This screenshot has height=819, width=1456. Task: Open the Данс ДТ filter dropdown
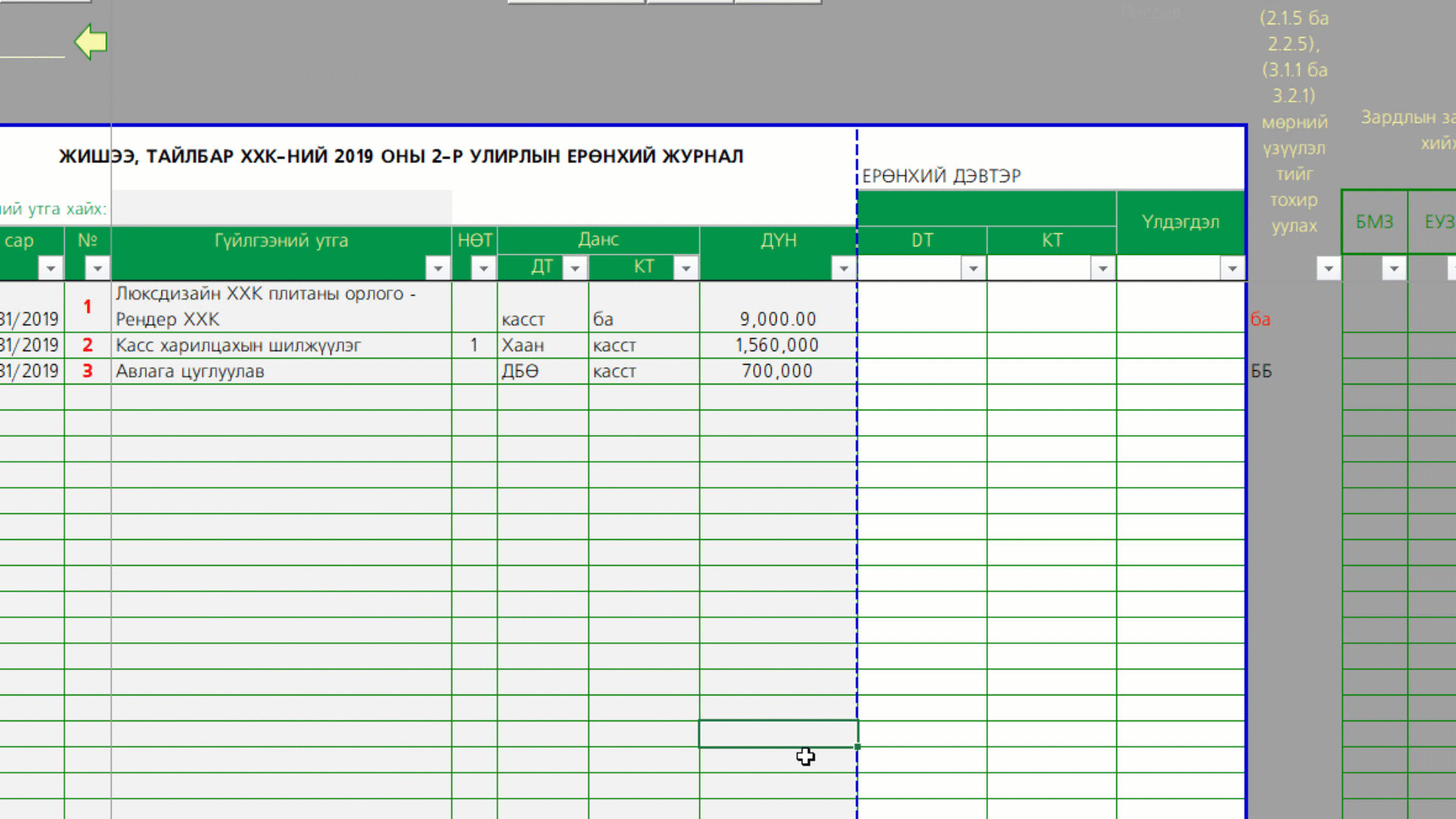pos(575,268)
